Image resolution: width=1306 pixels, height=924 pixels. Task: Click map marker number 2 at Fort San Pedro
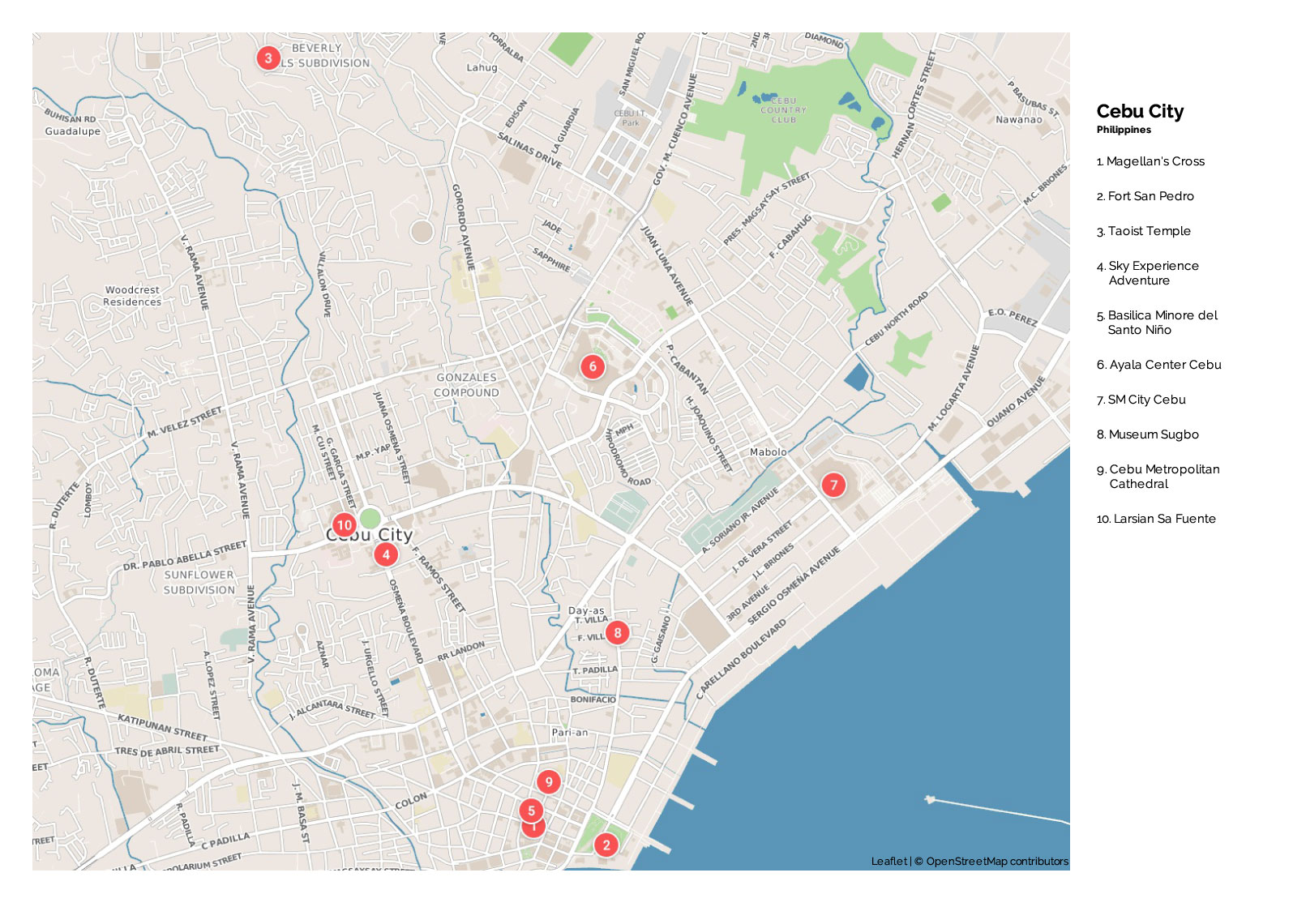point(606,845)
